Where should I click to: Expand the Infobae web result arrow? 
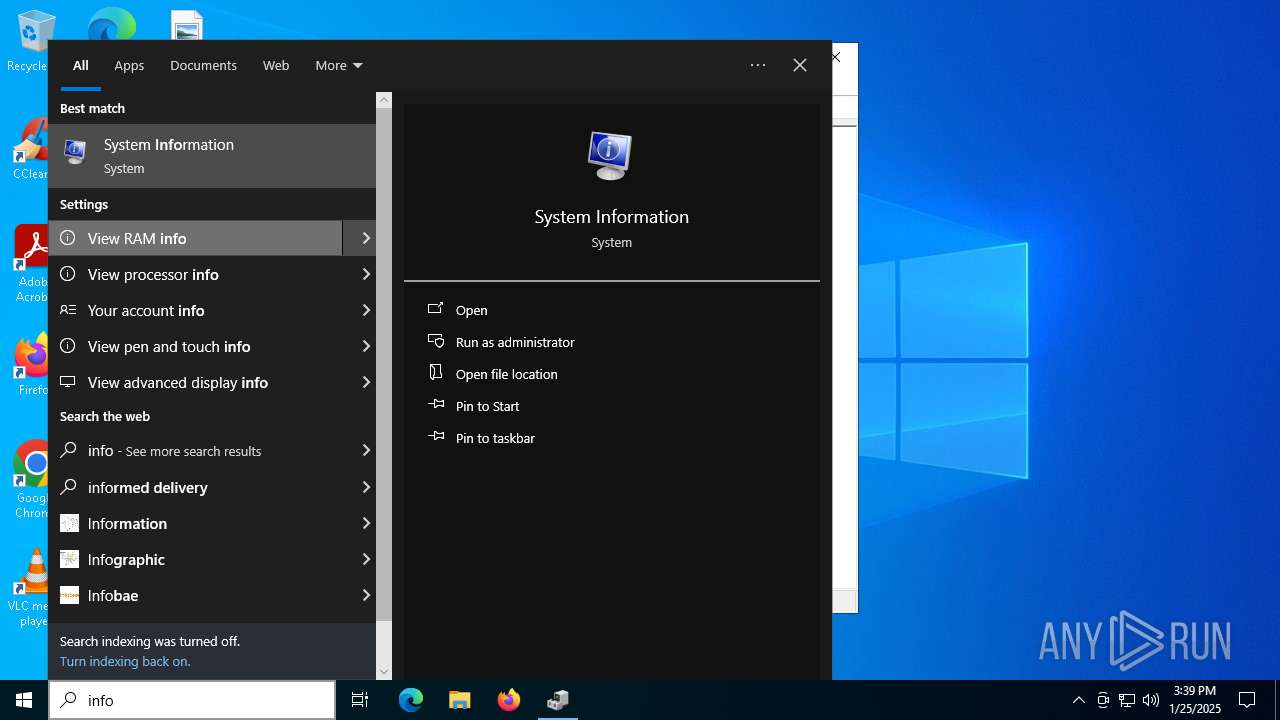tap(366, 595)
